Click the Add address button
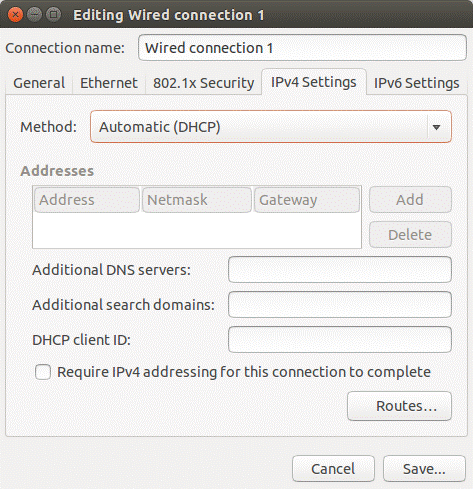 tap(410, 200)
